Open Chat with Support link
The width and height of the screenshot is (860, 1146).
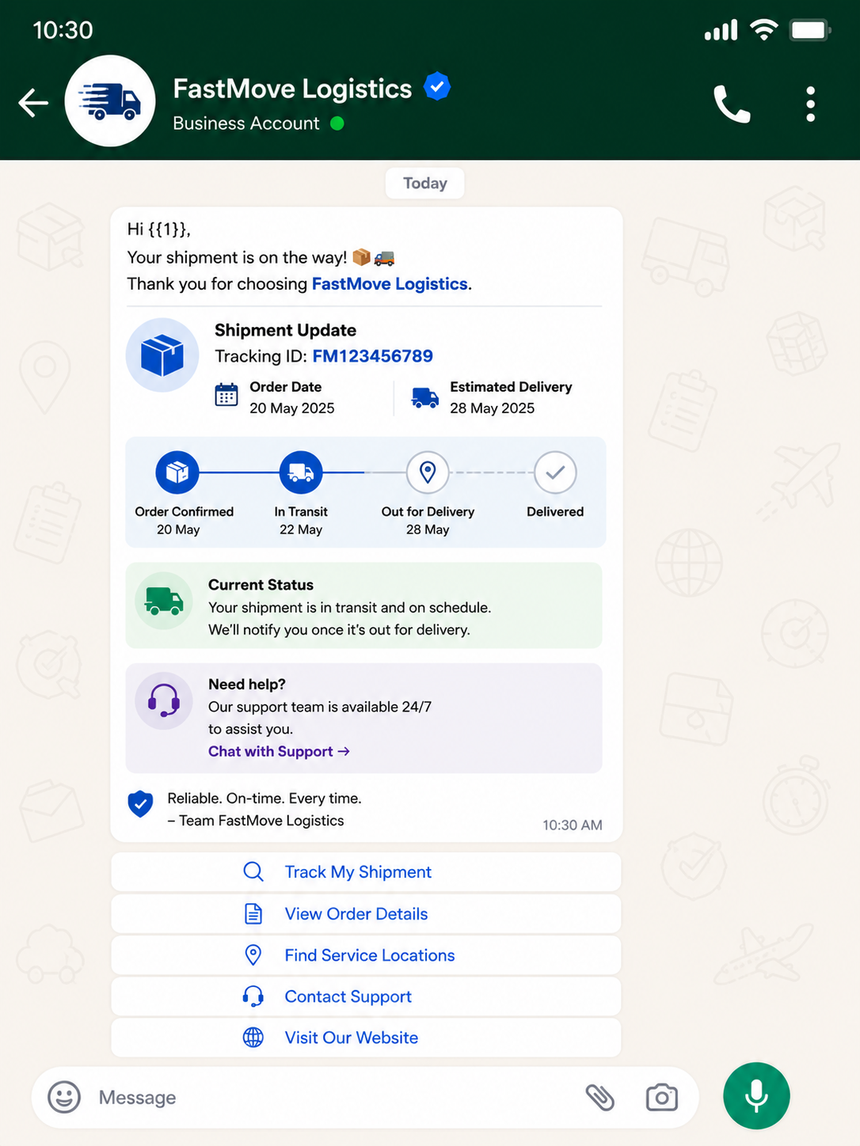[x=279, y=751]
